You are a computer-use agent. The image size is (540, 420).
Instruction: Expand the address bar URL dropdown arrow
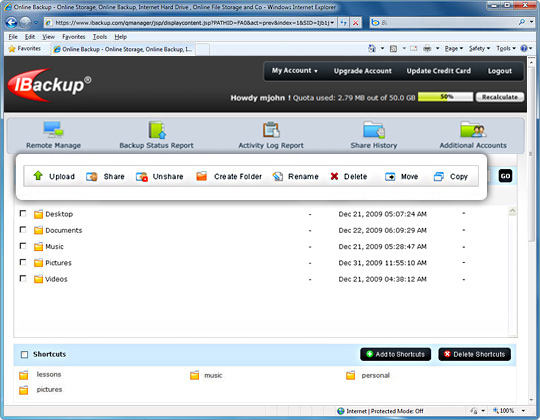click(332, 23)
